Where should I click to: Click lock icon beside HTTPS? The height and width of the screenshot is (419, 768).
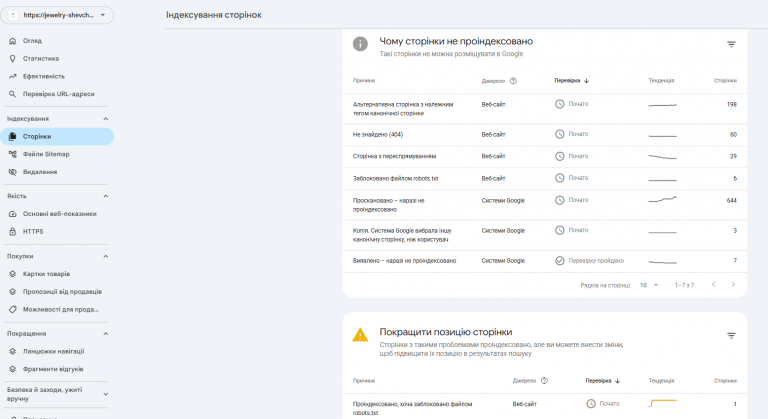(13, 231)
